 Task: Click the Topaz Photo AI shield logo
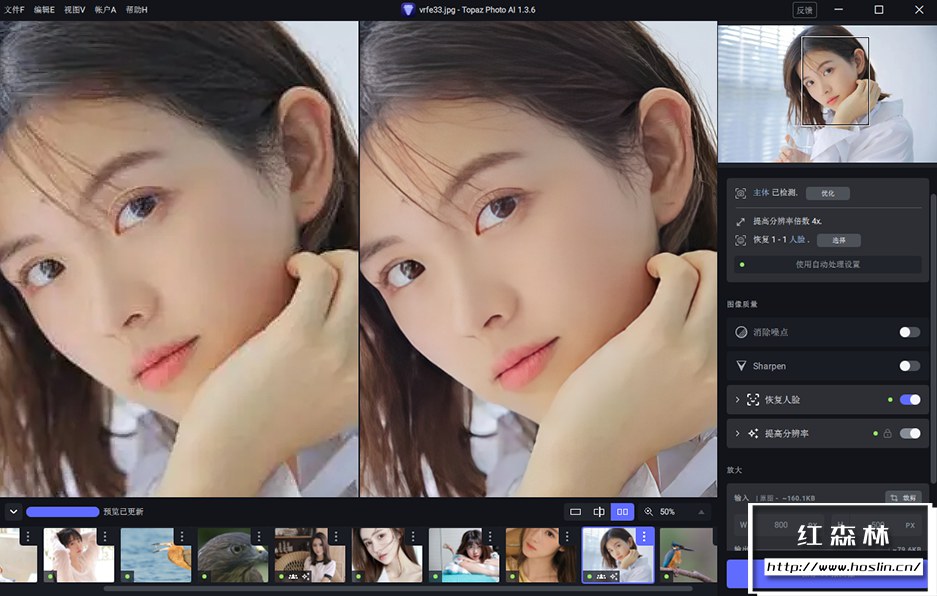[x=408, y=9]
